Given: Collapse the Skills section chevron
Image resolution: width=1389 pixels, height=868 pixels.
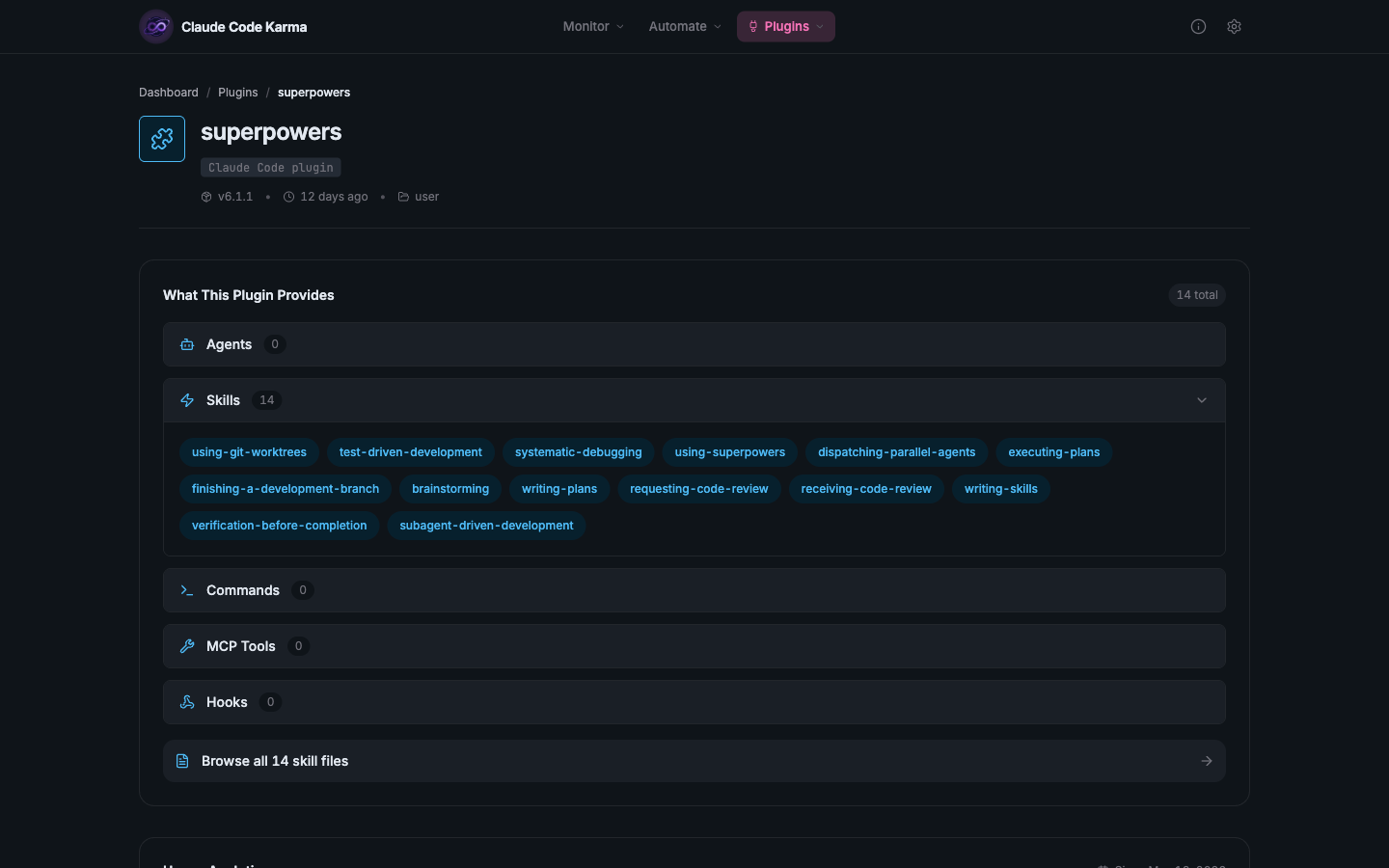Looking at the screenshot, I should tap(1202, 400).
